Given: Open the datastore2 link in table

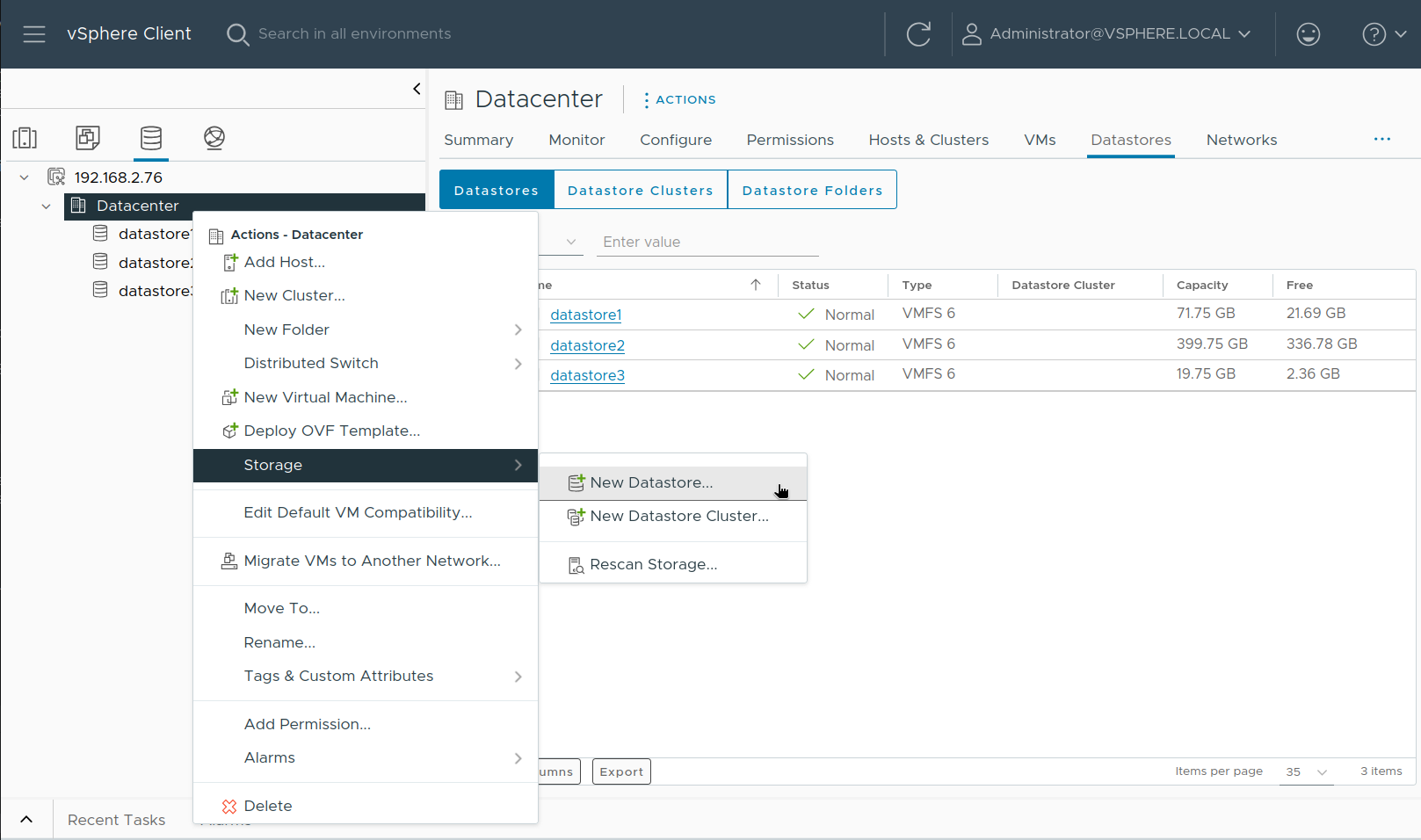Looking at the screenshot, I should (x=587, y=346).
